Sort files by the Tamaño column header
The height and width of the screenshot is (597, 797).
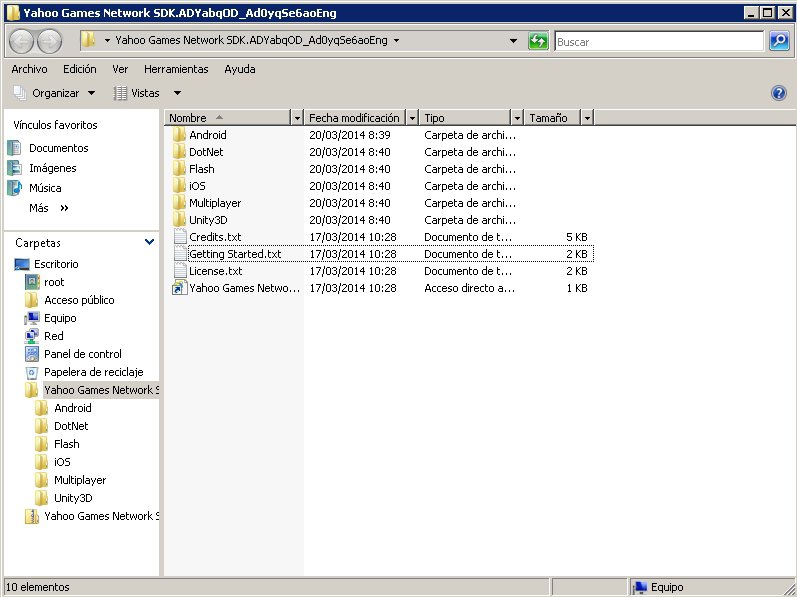coord(553,118)
